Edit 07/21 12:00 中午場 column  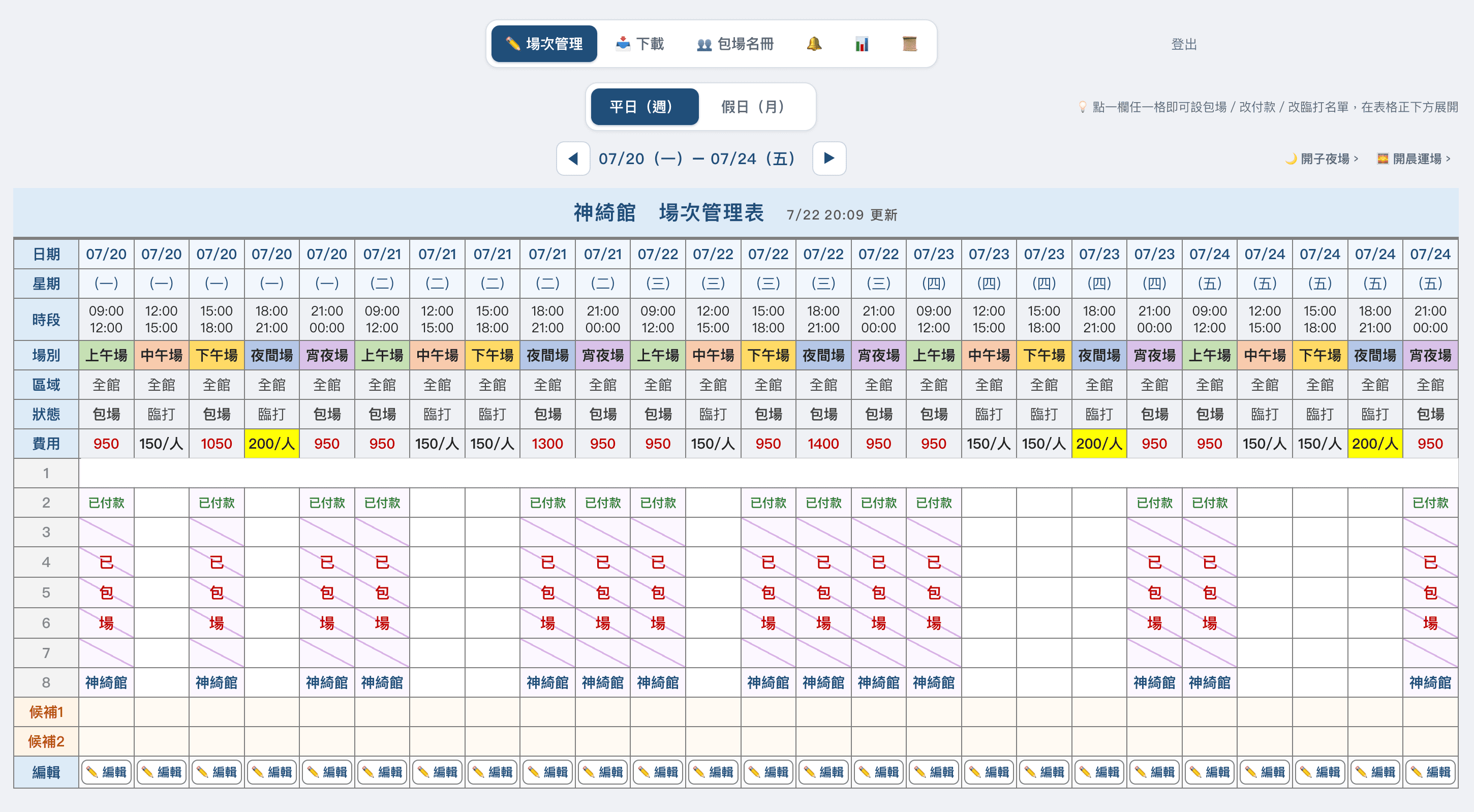pos(437,772)
